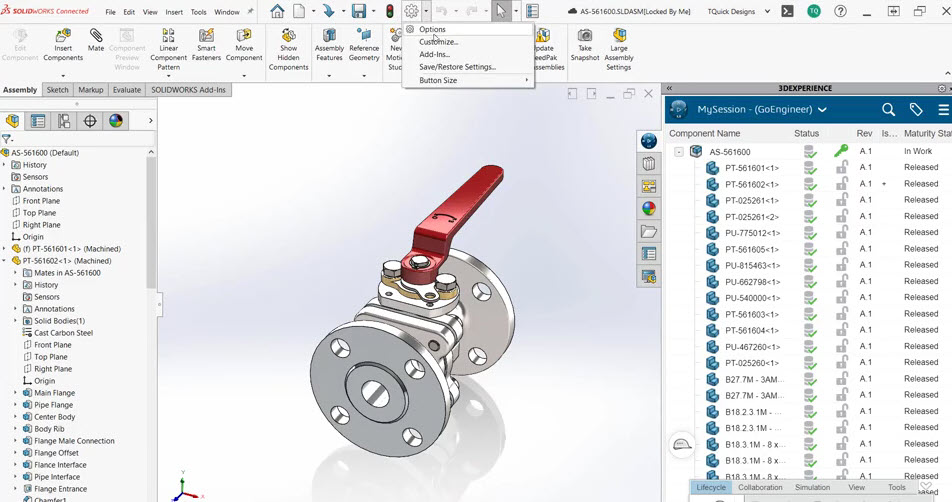The height and width of the screenshot is (502, 952).
Task: Open the Collaboration tab at bottom
Action: click(x=760, y=487)
